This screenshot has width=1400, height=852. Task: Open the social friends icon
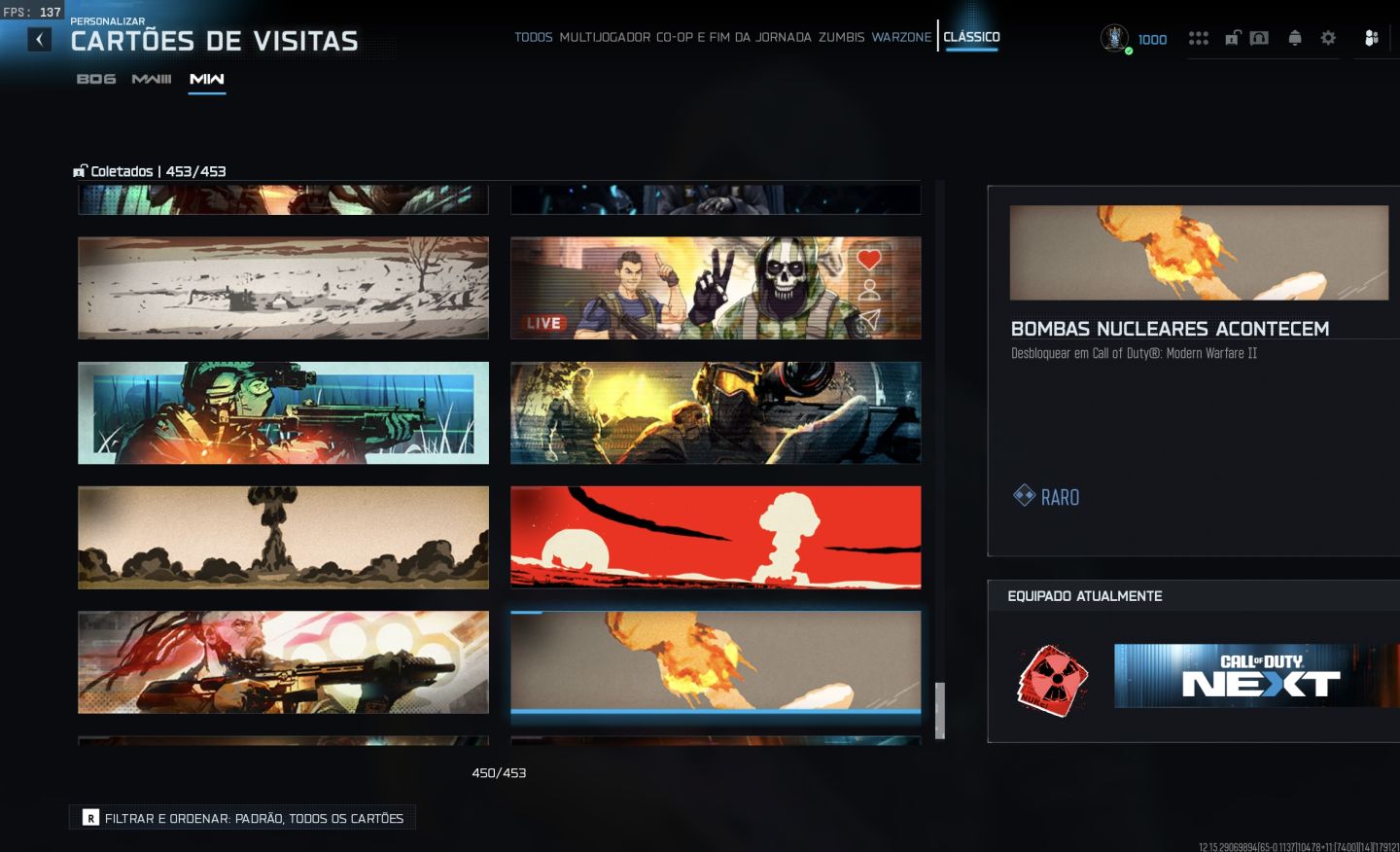(x=1372, y=38)
